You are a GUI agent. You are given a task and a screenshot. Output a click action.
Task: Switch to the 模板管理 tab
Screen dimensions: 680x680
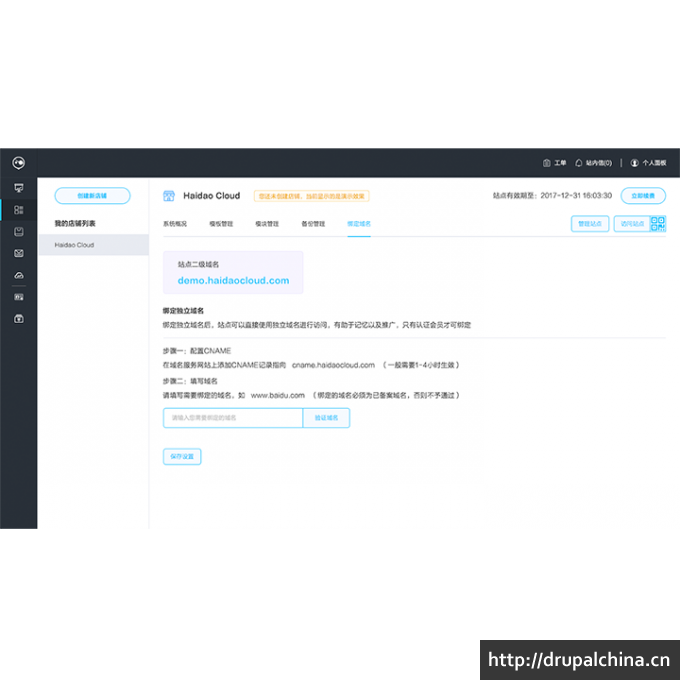221,224
